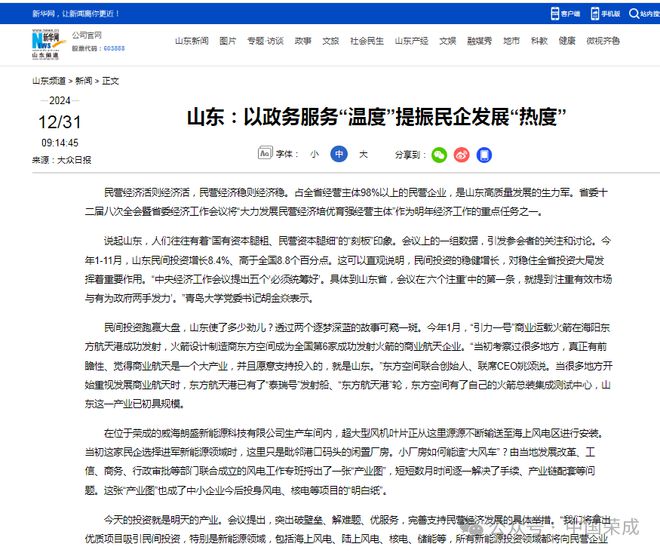Image resolution: width=660 pixels, height=553 pixels.
Task: Open 微视齐鲁 navigation item
Action: [603, 41]
